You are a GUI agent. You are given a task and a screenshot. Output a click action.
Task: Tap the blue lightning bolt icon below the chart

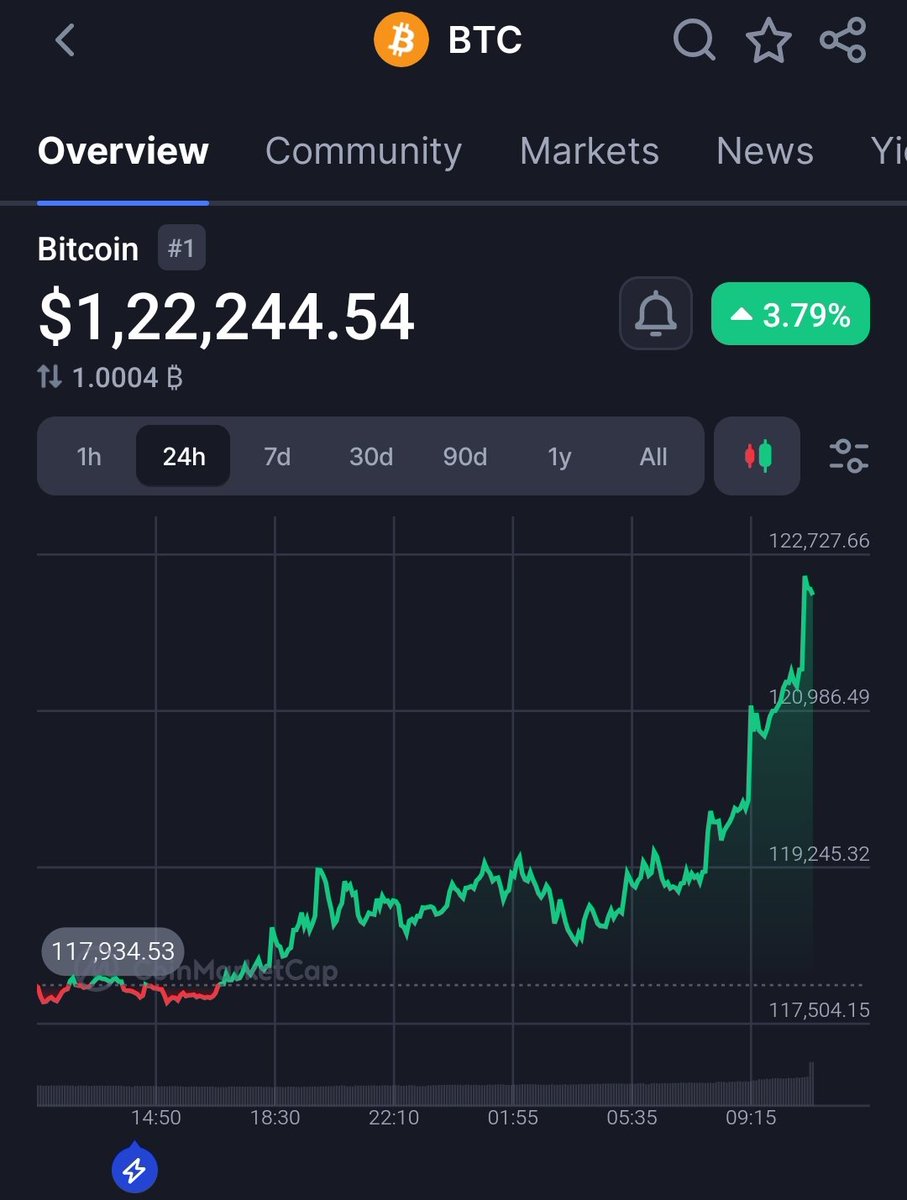pyautogui.click(x=135, y=1169)
